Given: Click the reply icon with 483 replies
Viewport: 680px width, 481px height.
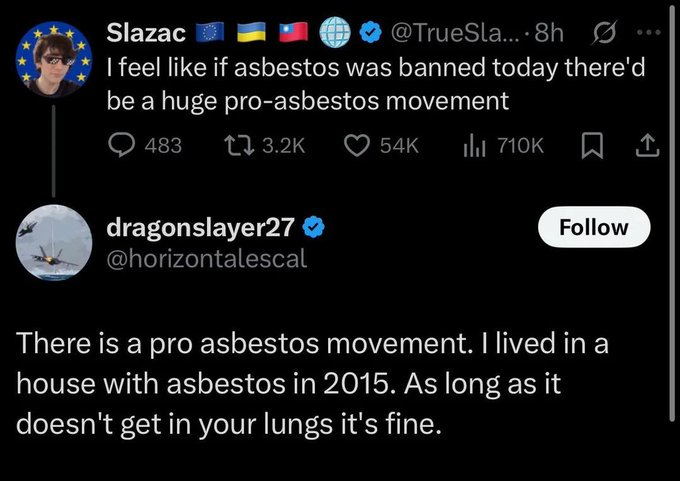Looking at the screenshot, I should pos(123,145).
